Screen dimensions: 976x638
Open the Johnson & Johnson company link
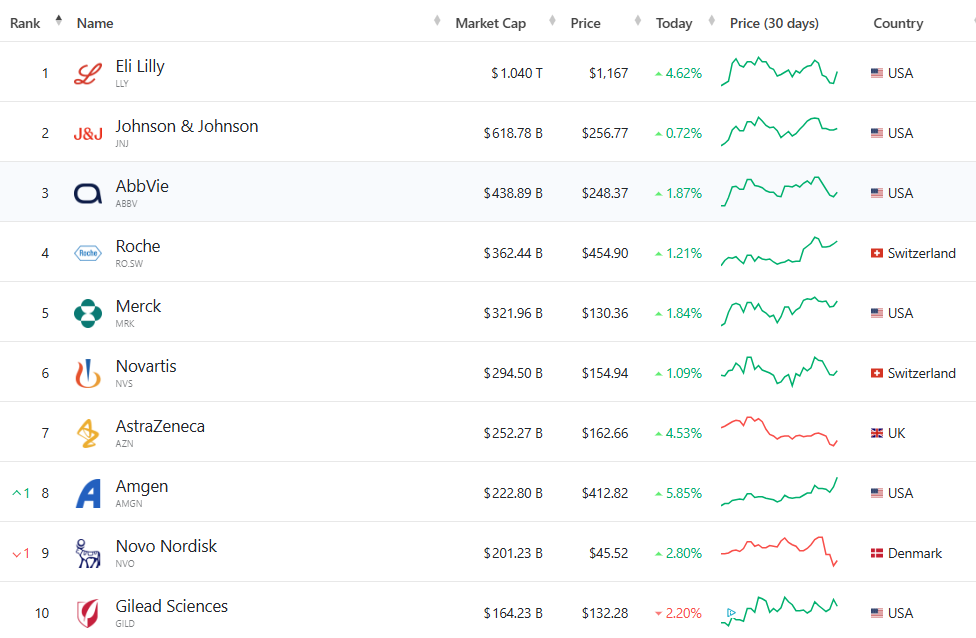point(187,126)
